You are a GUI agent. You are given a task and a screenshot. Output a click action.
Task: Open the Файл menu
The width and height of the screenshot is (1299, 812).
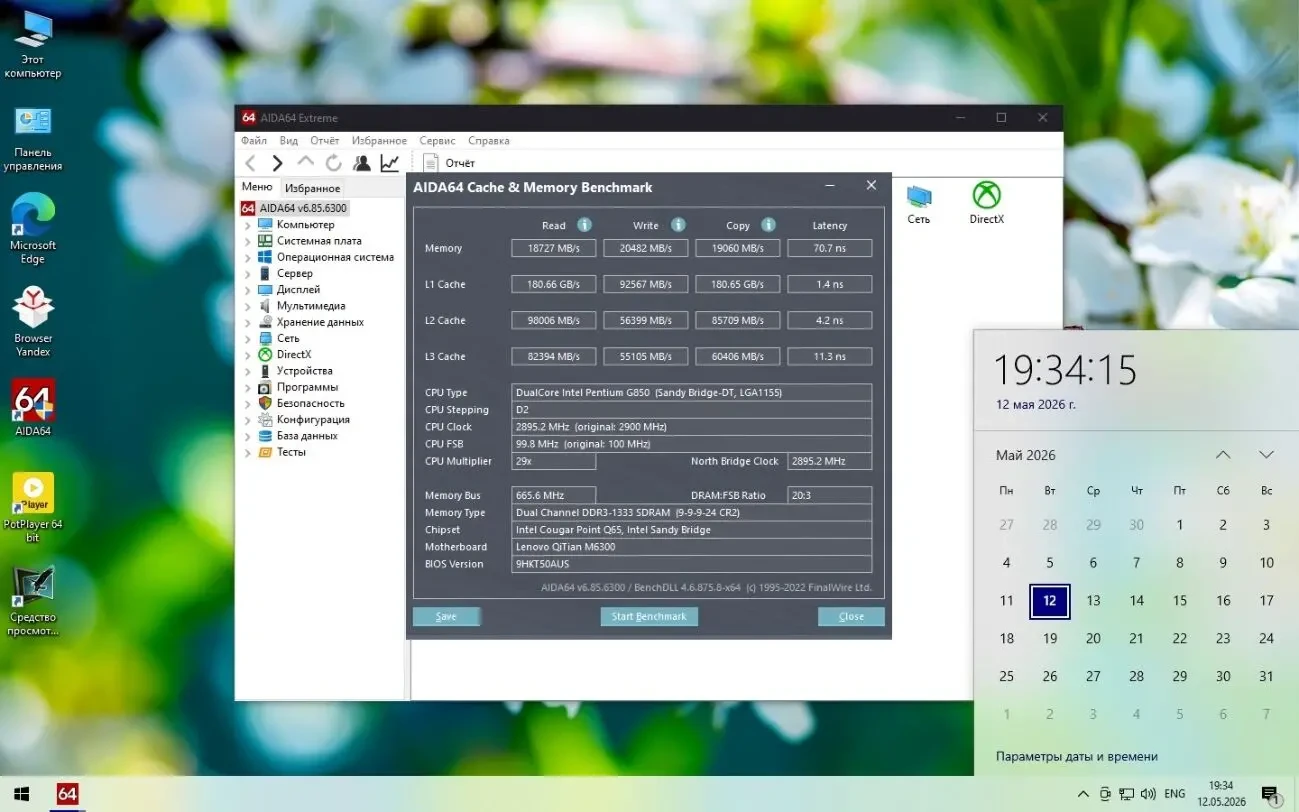coord(254,140)
